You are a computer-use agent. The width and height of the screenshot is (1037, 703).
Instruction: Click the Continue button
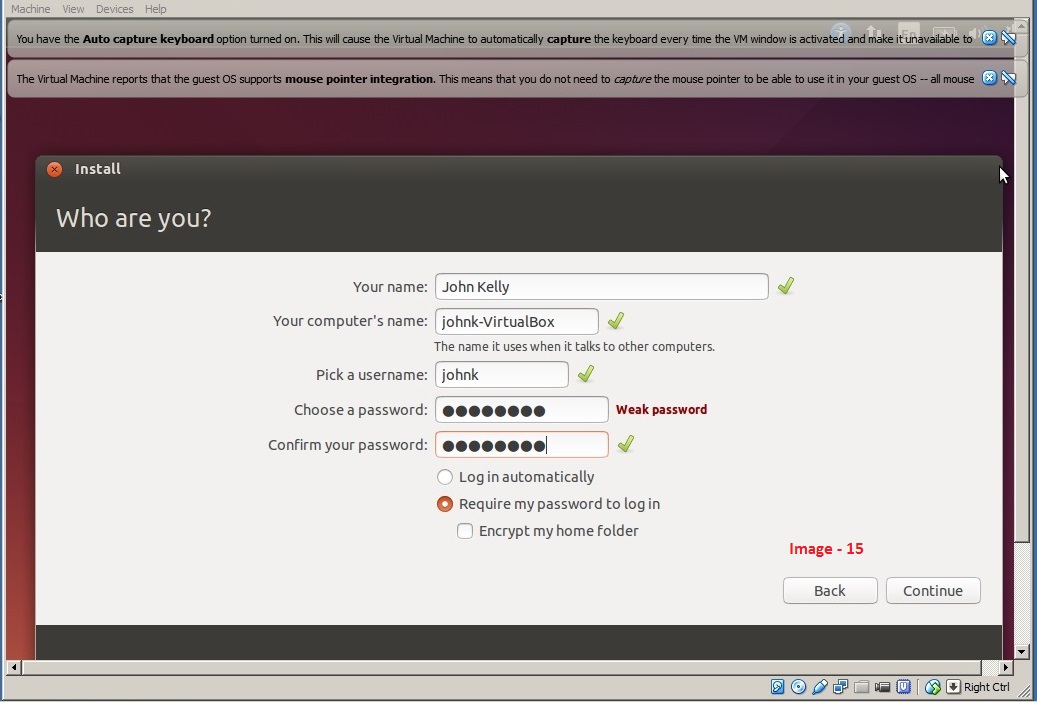coord(933,591)
